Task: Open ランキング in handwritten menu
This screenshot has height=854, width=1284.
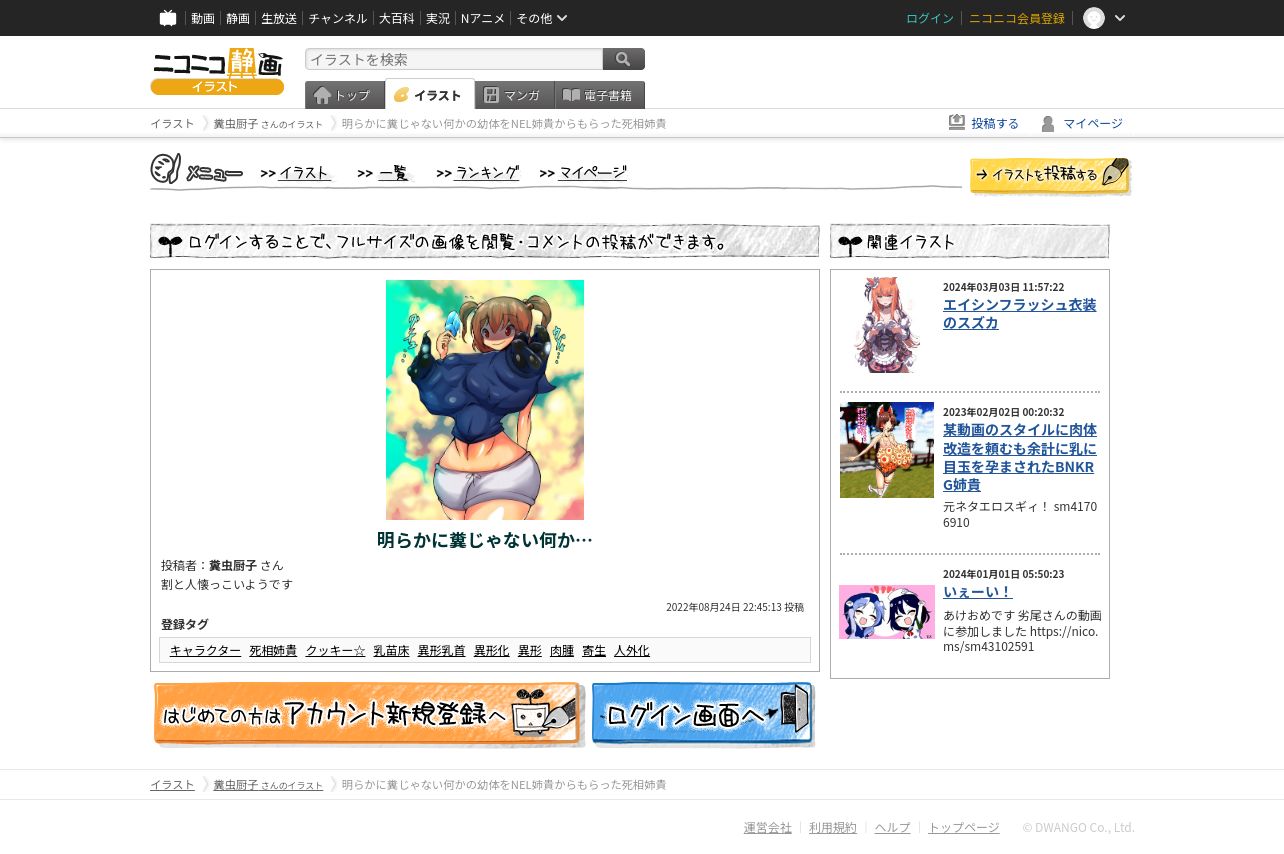Action: (486, 173)
